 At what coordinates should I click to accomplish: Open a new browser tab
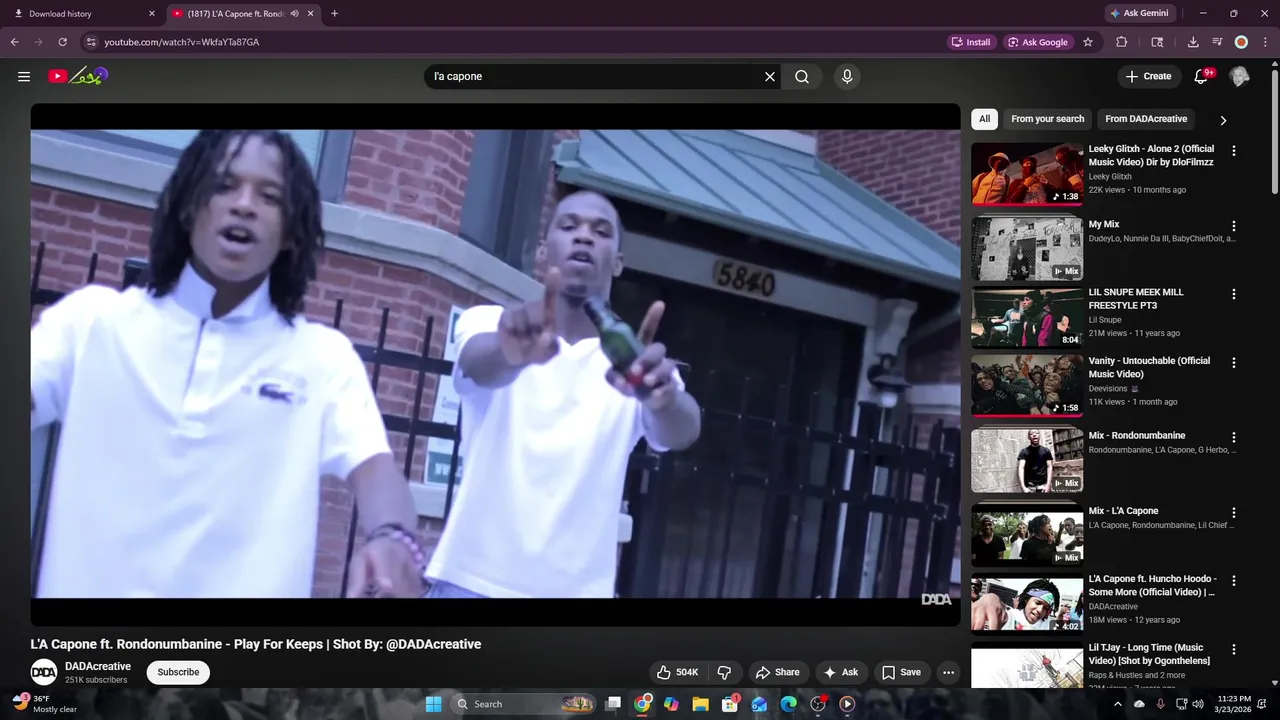pos(334,13)
